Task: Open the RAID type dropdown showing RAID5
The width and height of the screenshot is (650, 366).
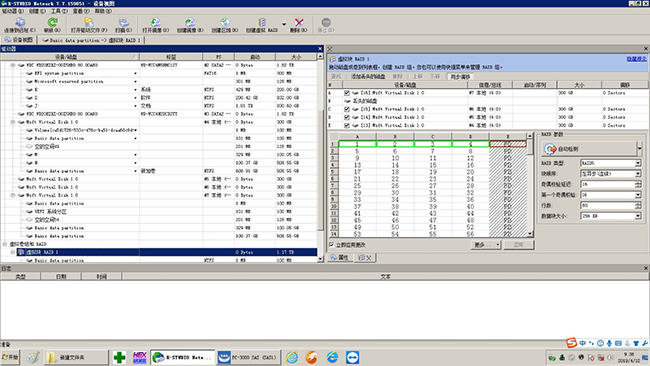Action: 611,163
